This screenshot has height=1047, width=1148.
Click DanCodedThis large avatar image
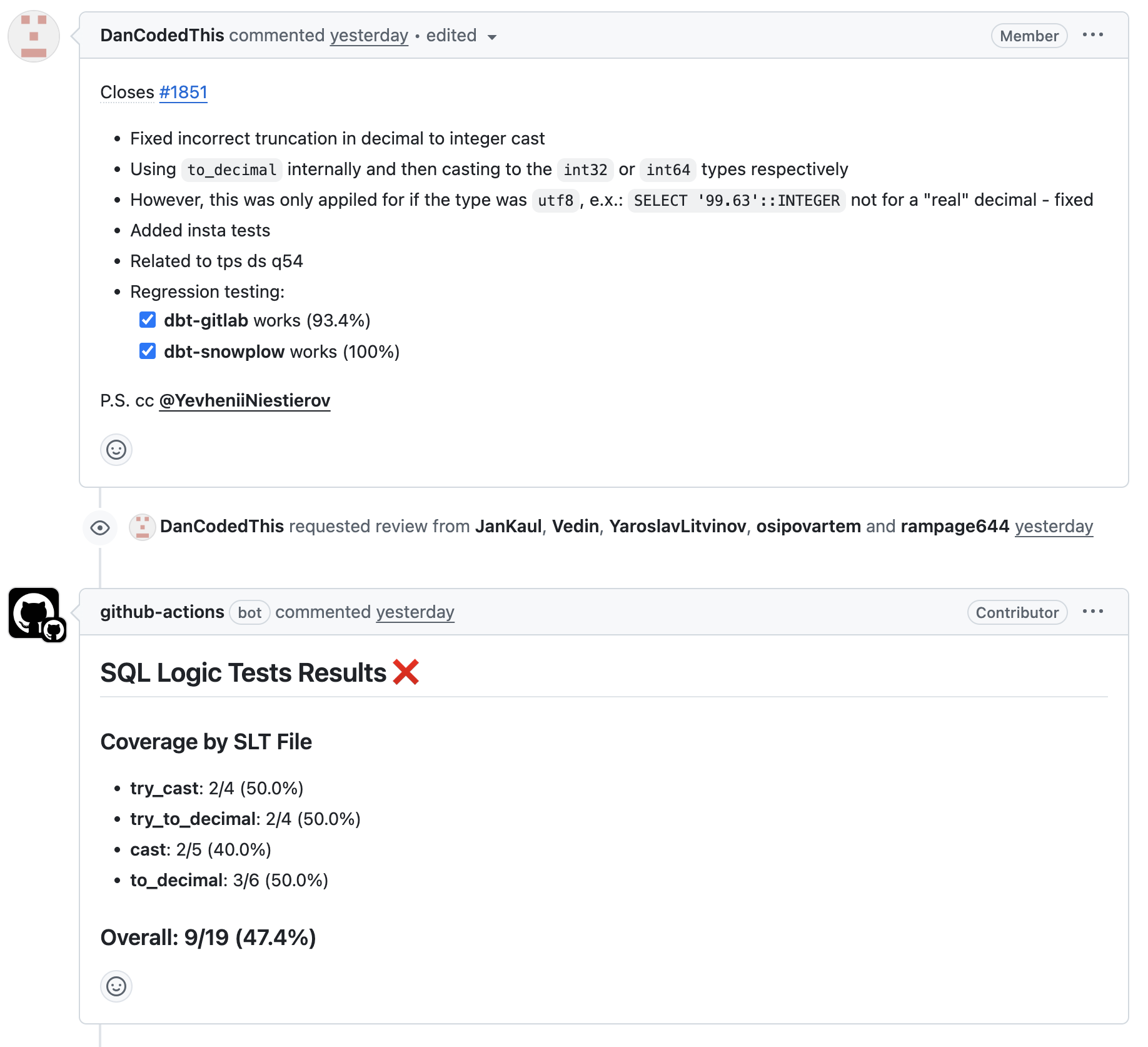(34, 36)
